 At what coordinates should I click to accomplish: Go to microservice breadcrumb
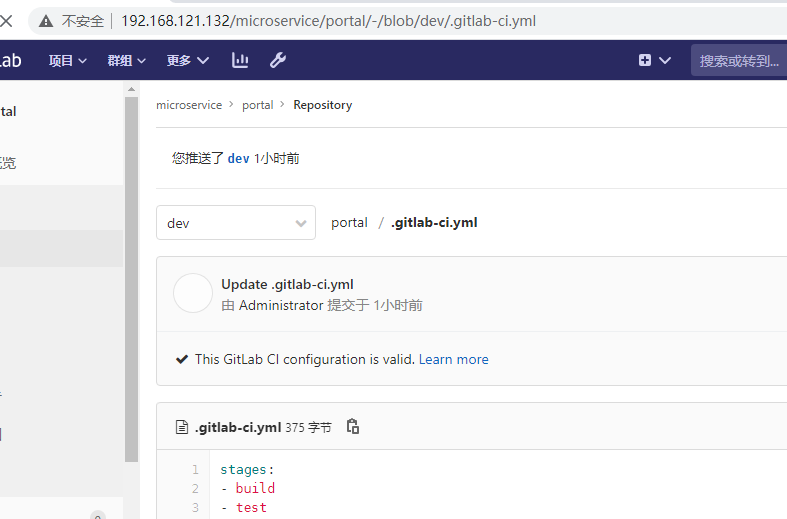point(189,105)
